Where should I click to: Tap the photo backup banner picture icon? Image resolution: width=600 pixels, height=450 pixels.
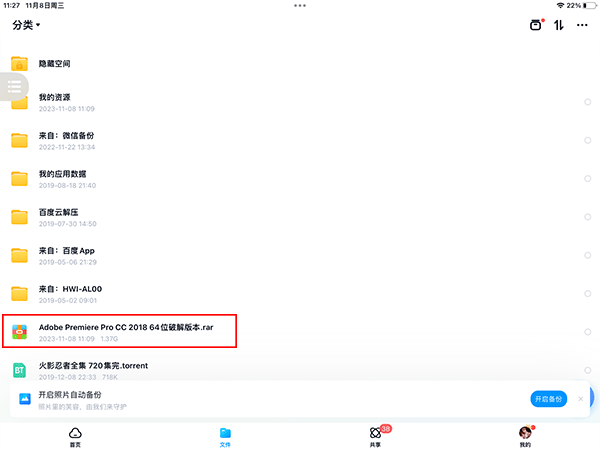(24, 399)
